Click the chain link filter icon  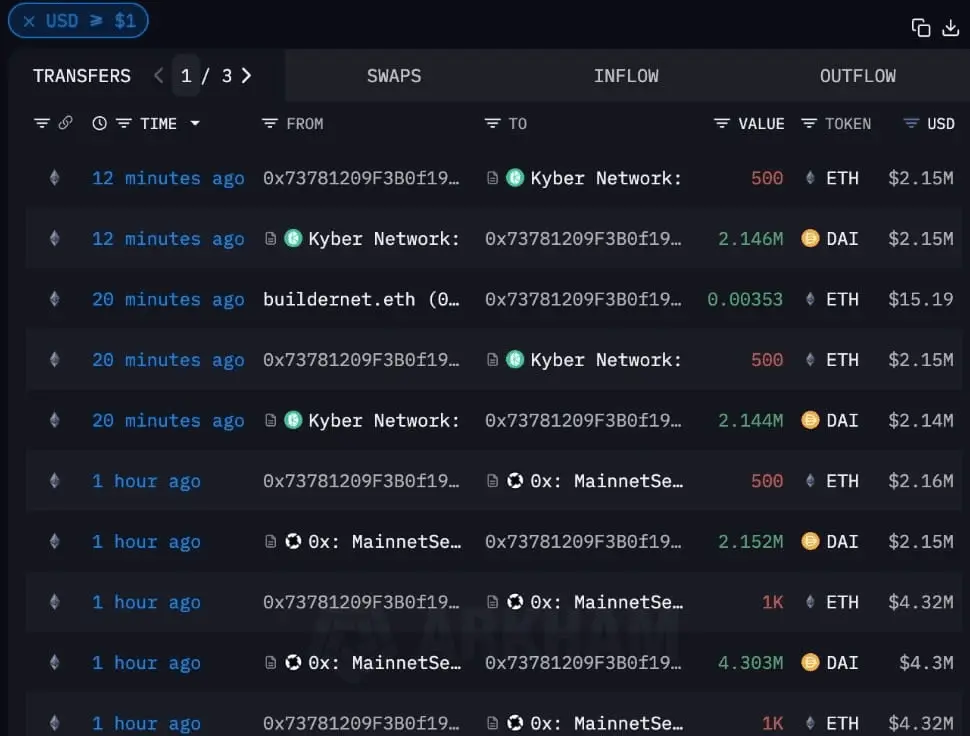tap(65, 122)
